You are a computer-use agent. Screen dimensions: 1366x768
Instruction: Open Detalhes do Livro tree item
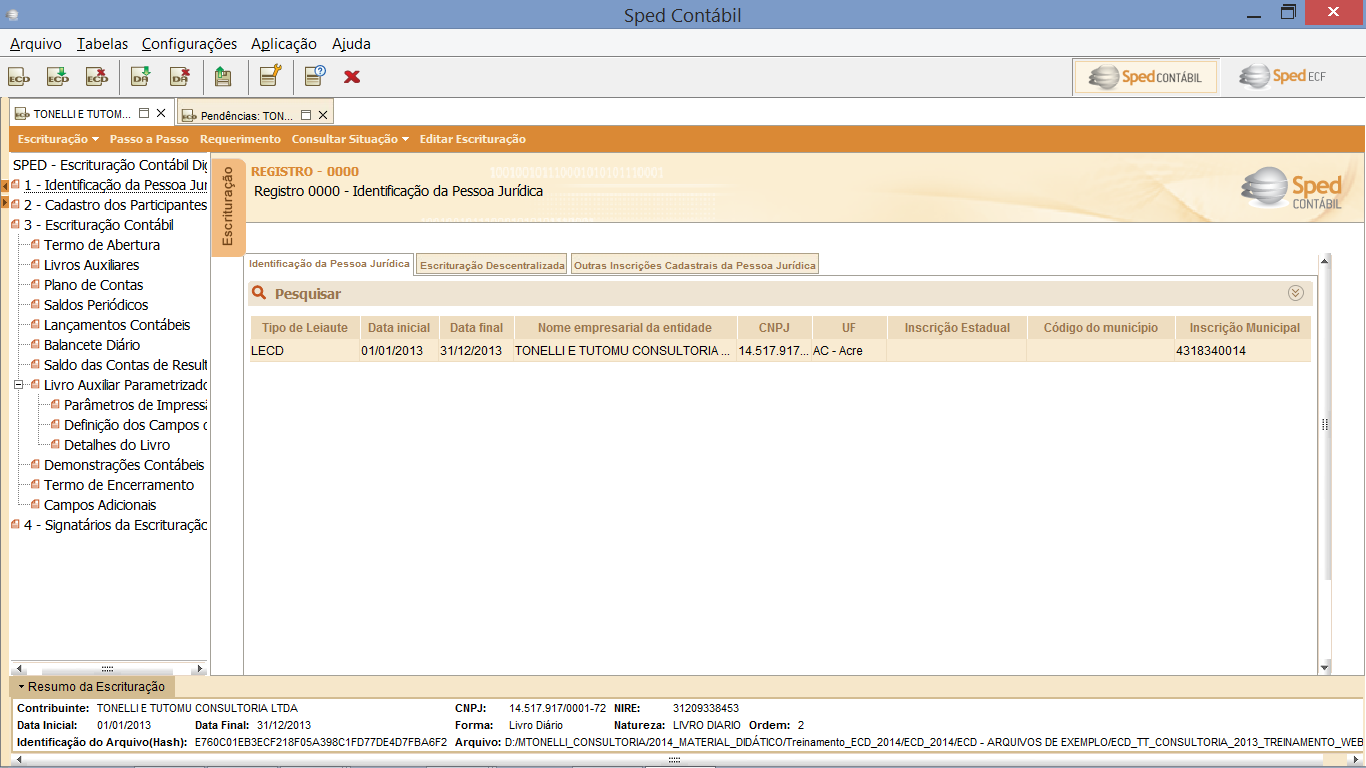(x=116, y=445)
